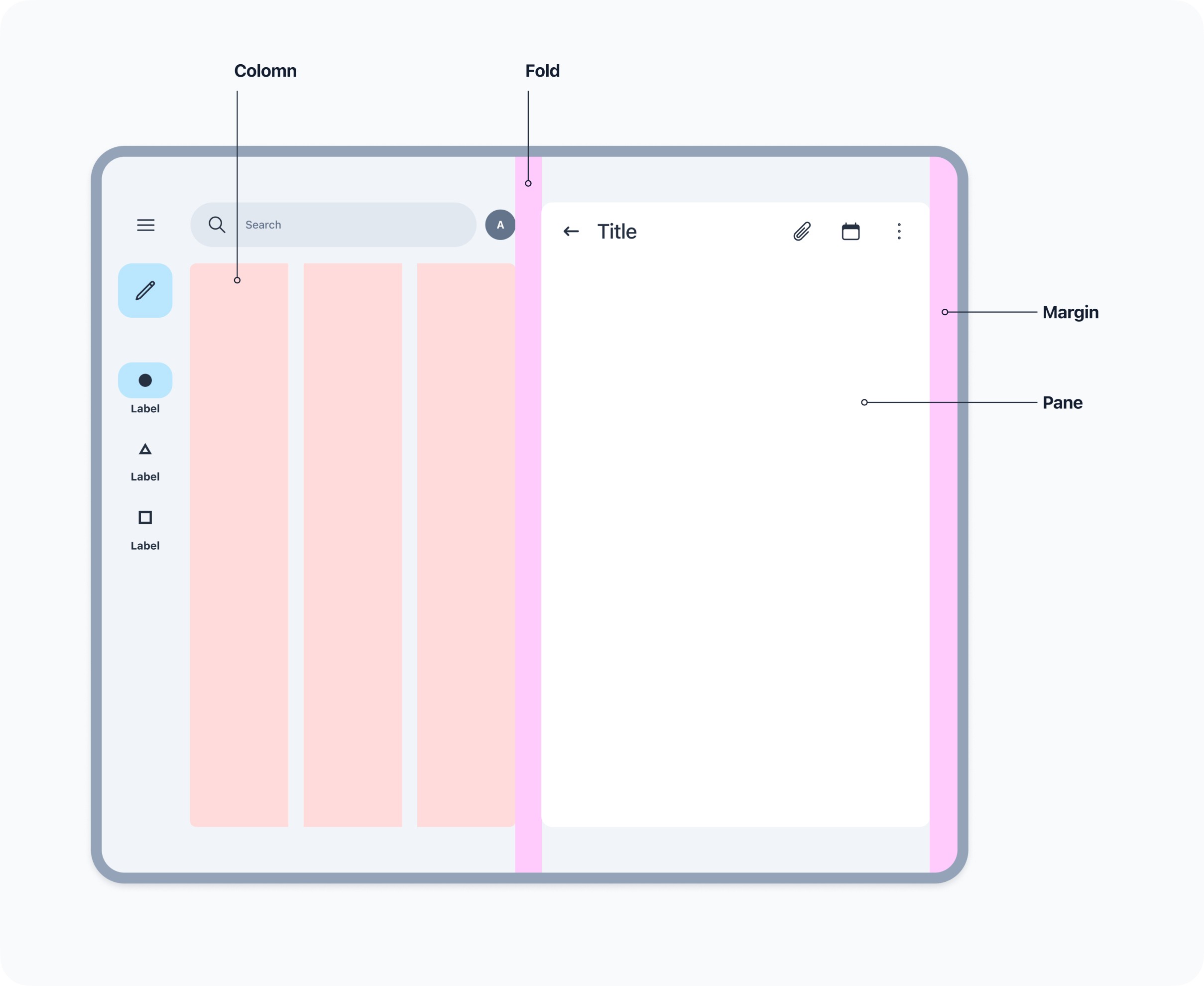The image size is (1204, 986).
Task: Go back using the arrow beside Title
Action: 571,231
